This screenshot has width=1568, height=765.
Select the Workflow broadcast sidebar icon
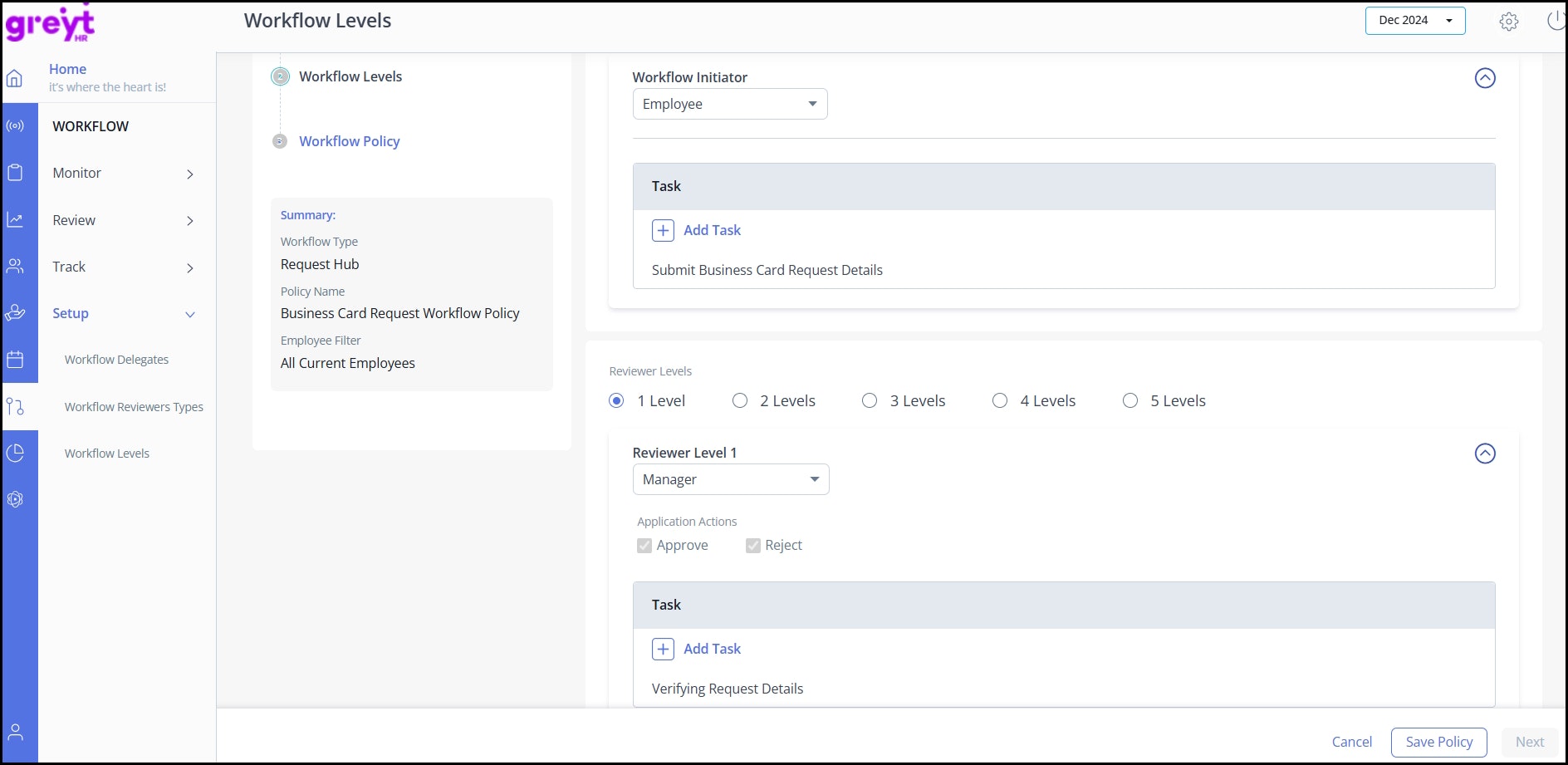[15, 126]
